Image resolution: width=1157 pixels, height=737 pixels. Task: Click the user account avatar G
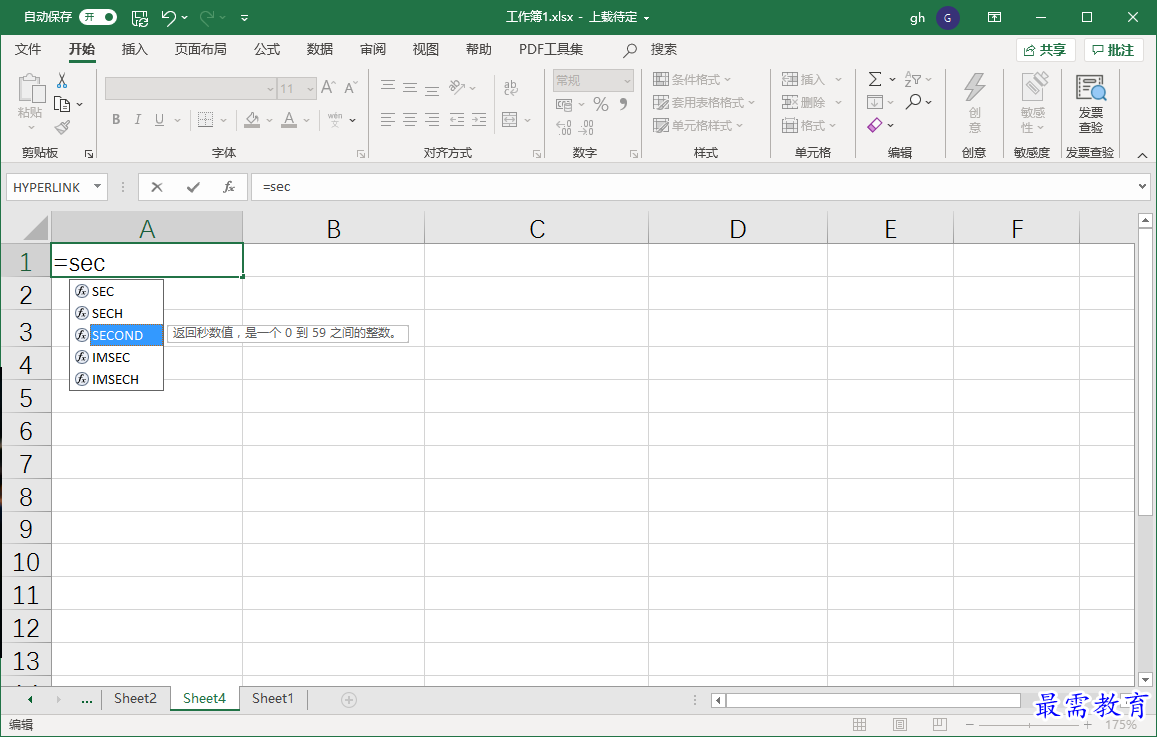pos(947,18)
